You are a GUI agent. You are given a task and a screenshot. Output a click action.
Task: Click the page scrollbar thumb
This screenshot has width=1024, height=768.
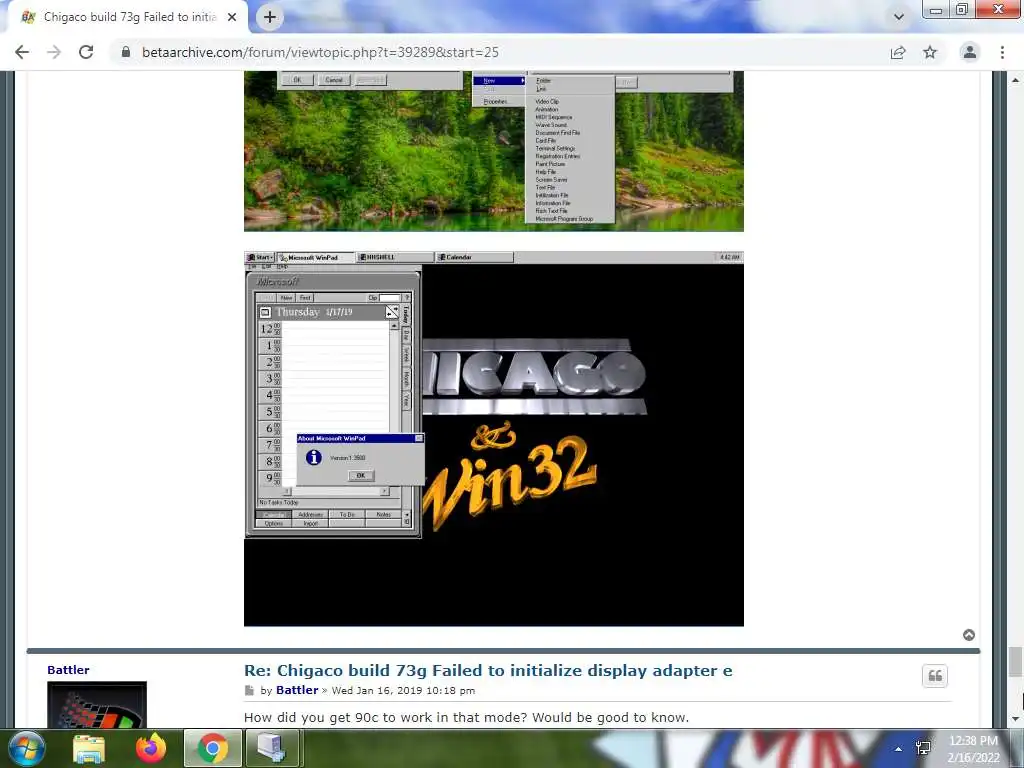click(1015, 662)
